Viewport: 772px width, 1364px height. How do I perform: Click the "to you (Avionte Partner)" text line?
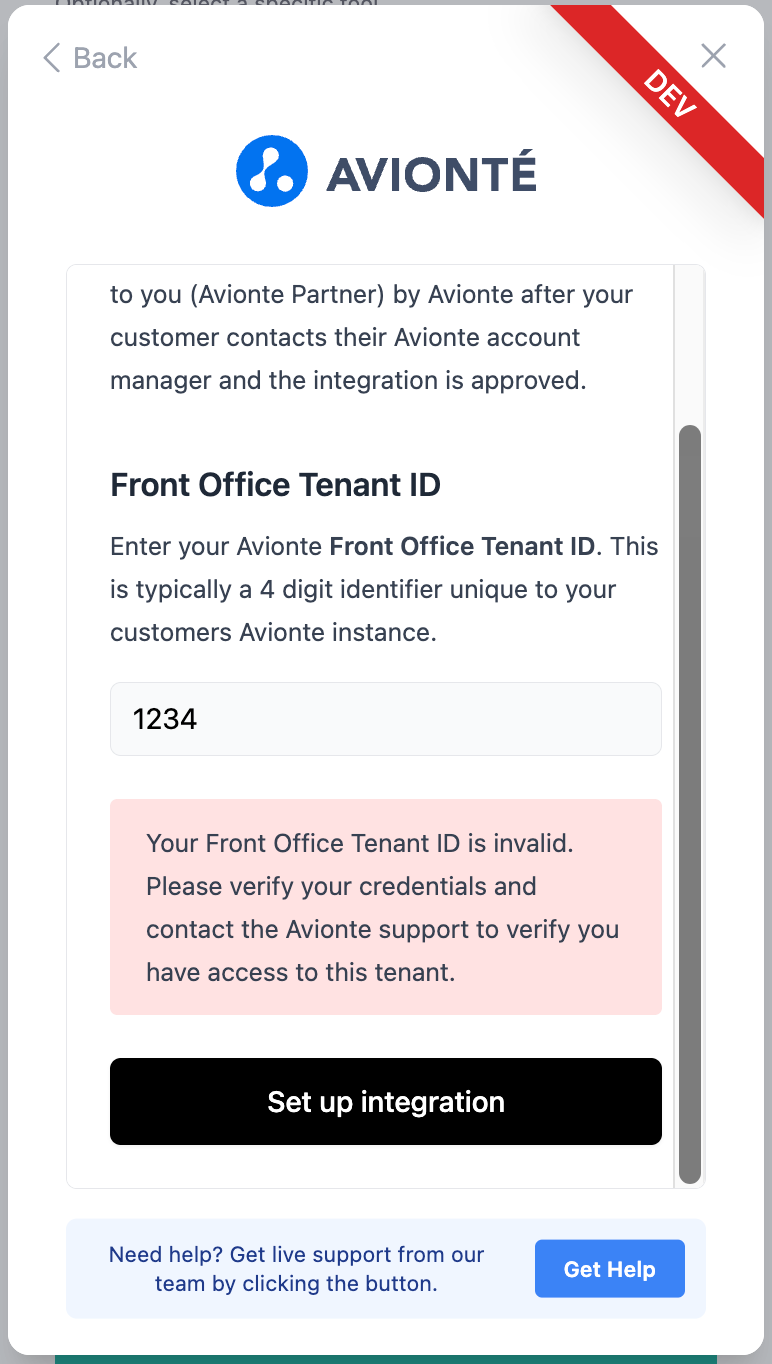pos(371,295)
